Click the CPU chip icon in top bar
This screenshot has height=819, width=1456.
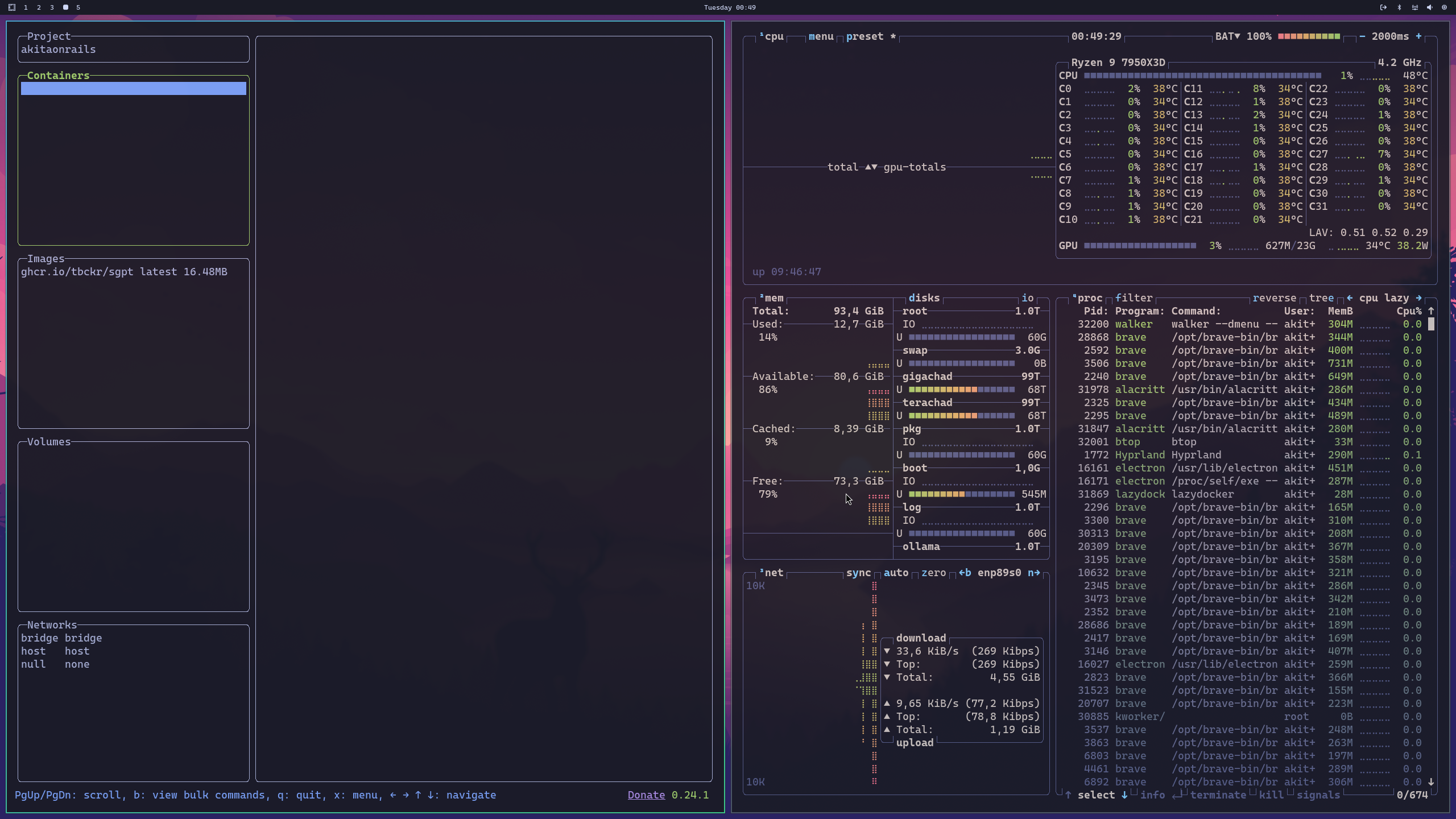[x=1444, y=7]
